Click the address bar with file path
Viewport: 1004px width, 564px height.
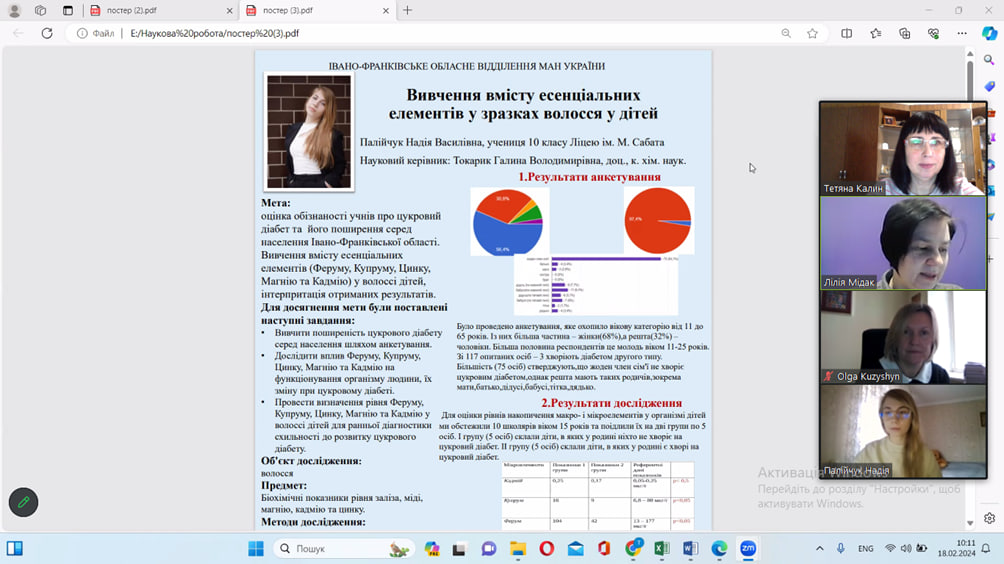(x=400, y=33)
